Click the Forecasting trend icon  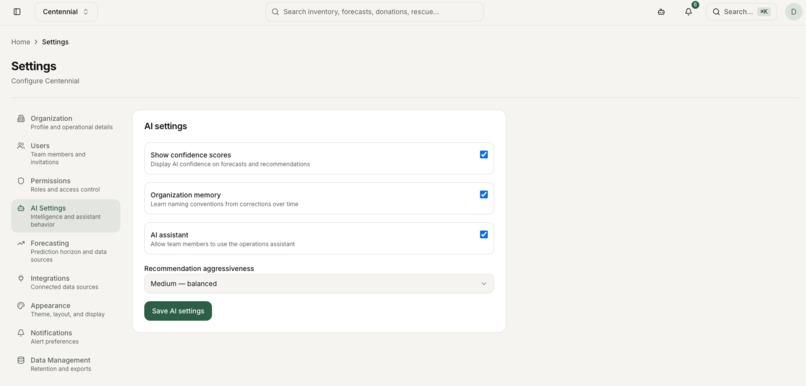[x=21, y=243]
